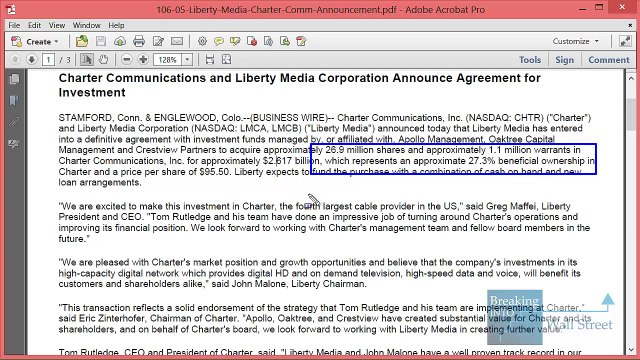Click the 128% zoom value field
This screenshot has height=360, width=640.
(x=167, y=60)
